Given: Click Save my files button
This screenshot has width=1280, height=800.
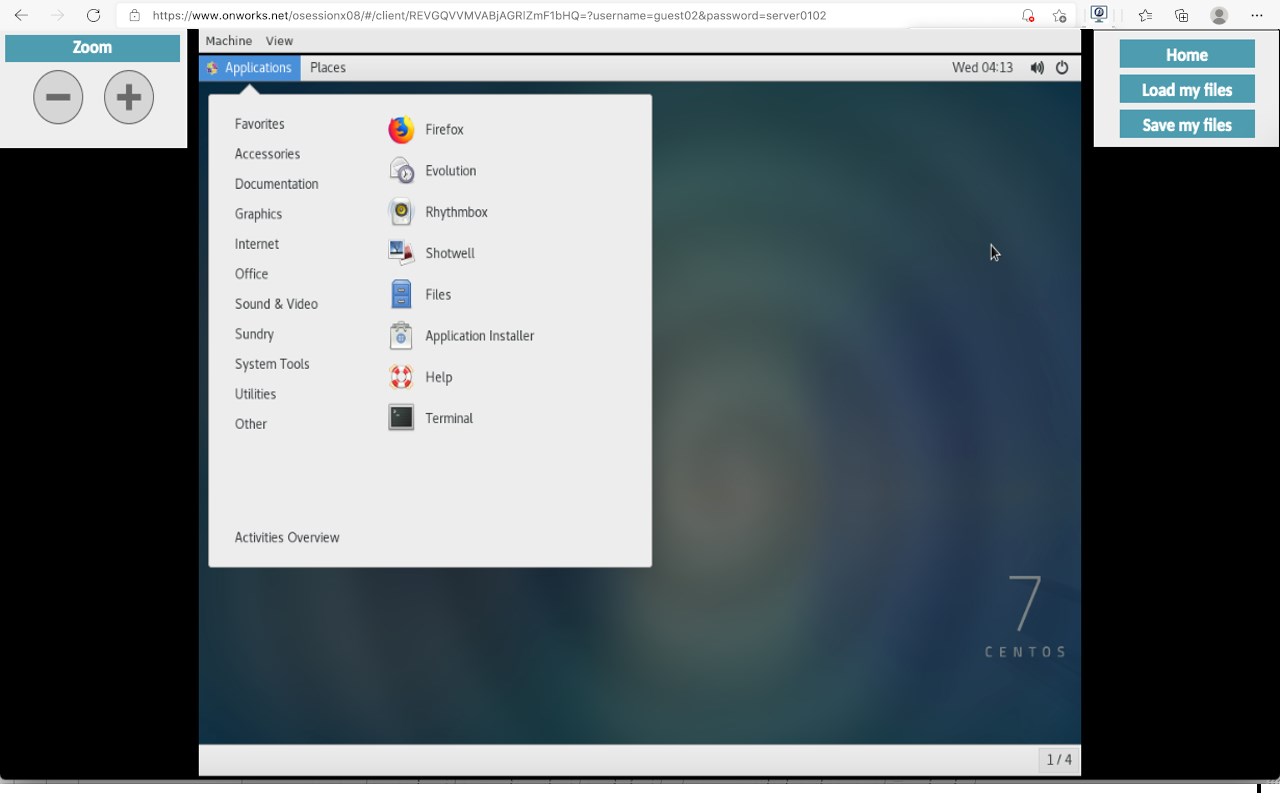Looking at the screenshot, I should 1187,124.
